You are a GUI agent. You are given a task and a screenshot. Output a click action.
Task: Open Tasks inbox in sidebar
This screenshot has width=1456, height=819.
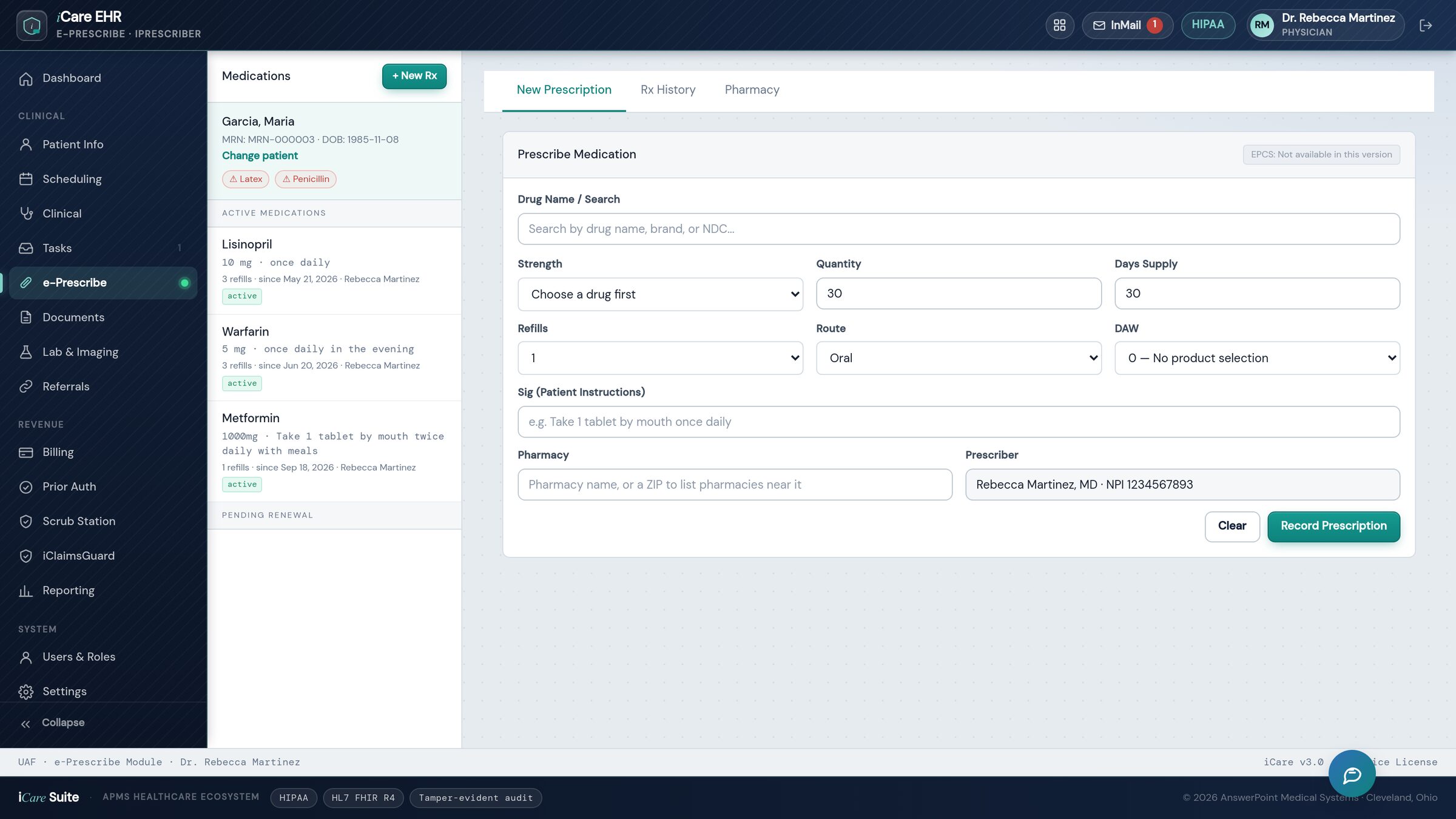103,248
